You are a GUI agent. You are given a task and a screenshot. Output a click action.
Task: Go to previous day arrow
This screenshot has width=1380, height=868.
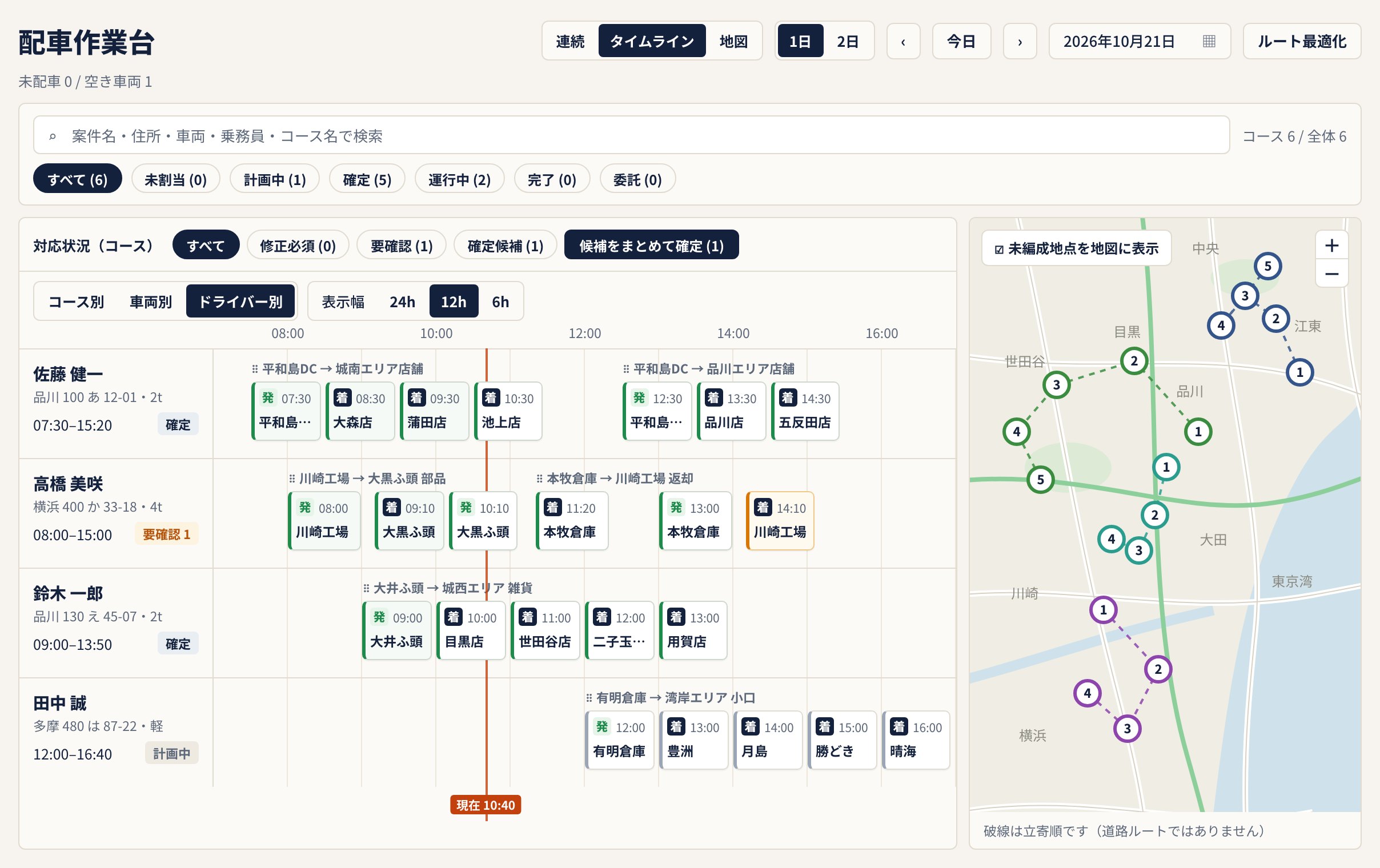pyautogui.click(x=903, y=41)
